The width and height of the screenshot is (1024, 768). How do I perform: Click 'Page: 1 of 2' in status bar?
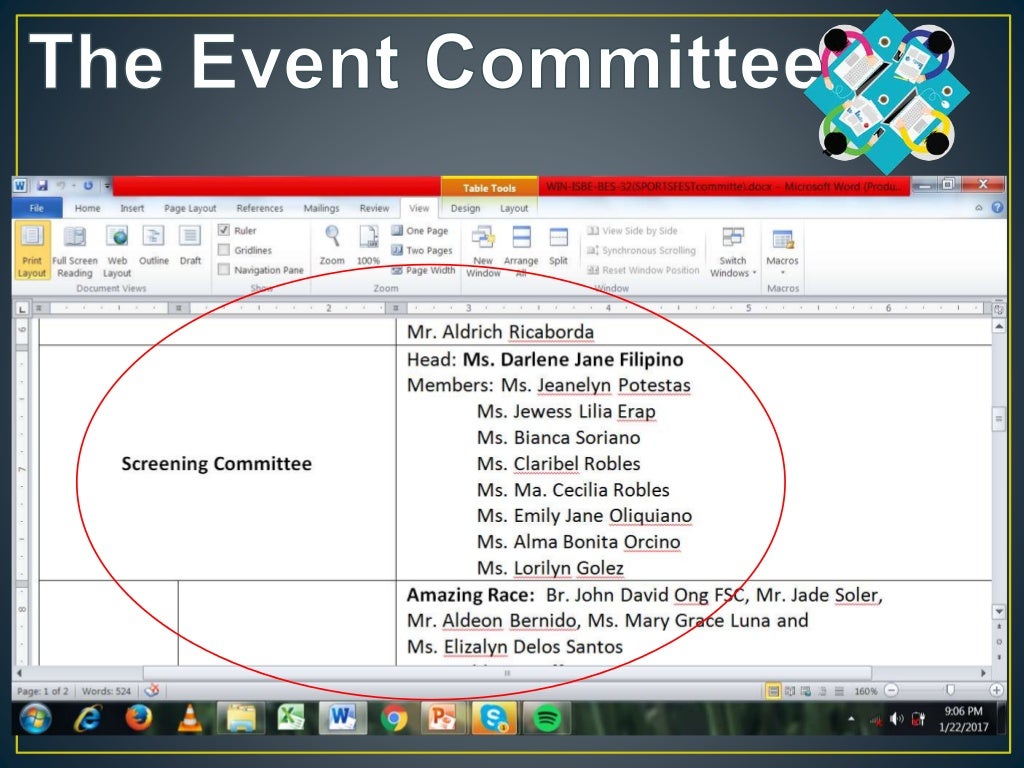point(42,690)
